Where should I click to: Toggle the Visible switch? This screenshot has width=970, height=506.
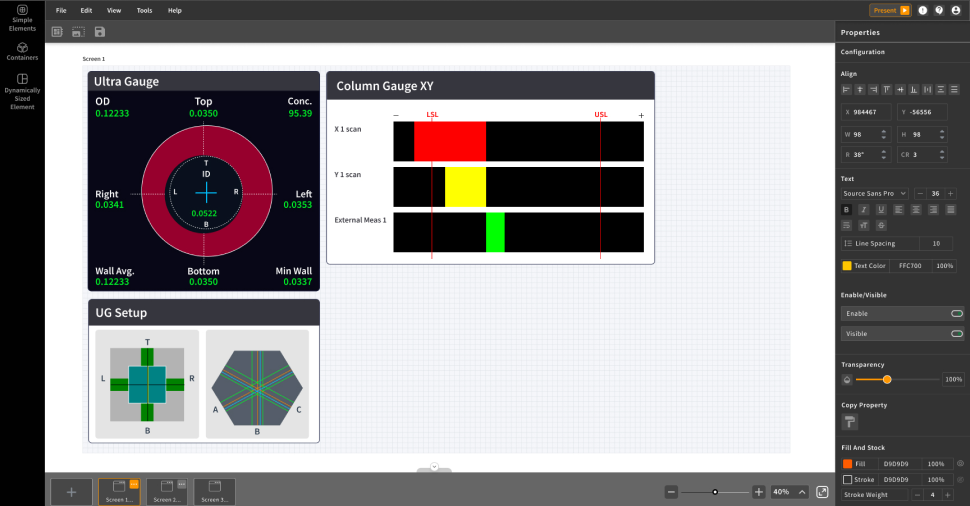click(x=956, y=333)
